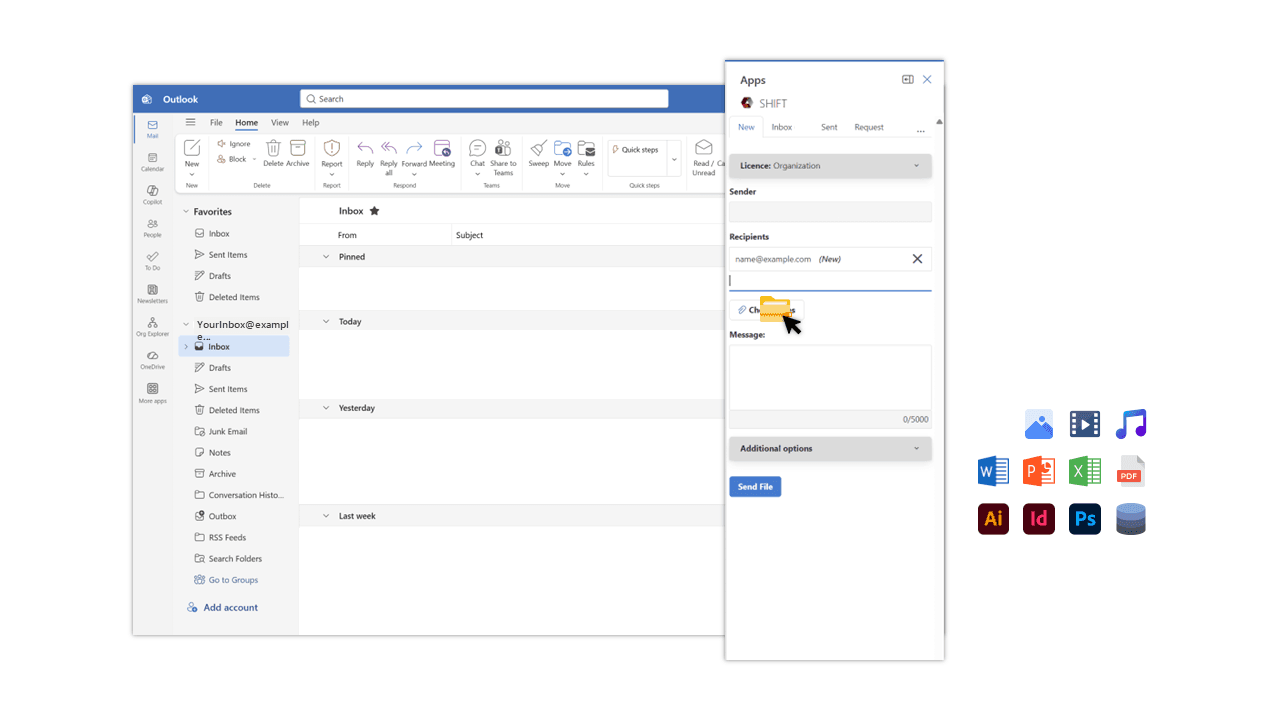The width and height of the screenshot is (1280, 720).
Task: Click the New mail ribbon icon
Action: click(192, 148)
